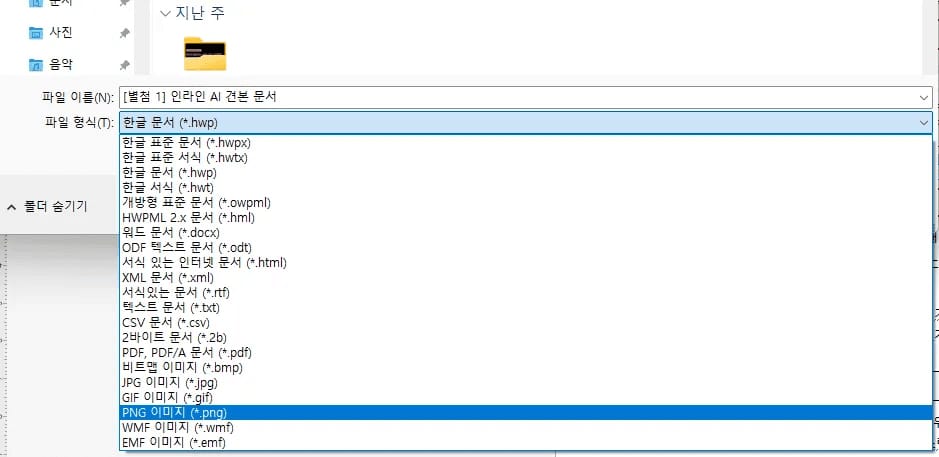Image resolution: width=939 pixels, height=457 pixels.
Task: Choose PDF, PDF/A 문서 (*.pdf)
Action: (x=526, y=352)
